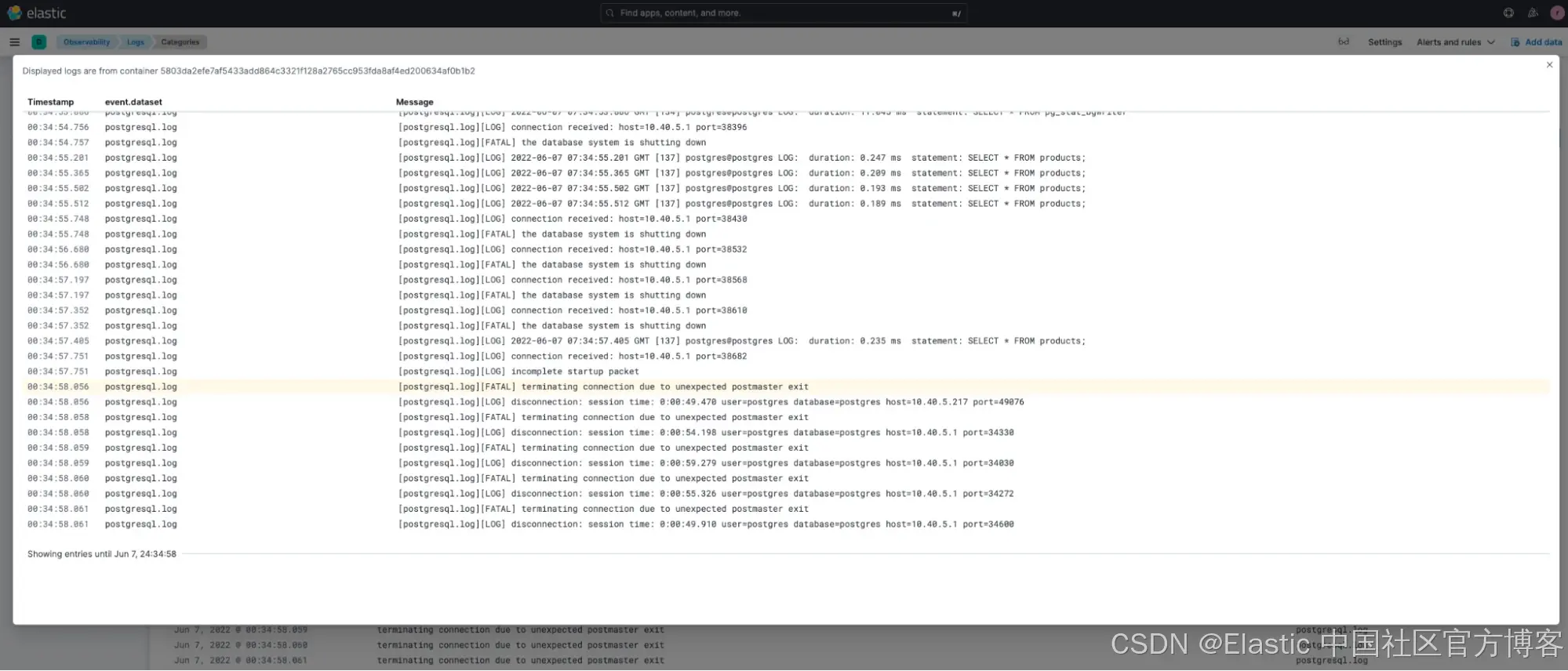Image resolution: width=1568 pixels, height=671 pixels.
Task: Select timestamp 00:34:54.756
Action: click(58, 127)
